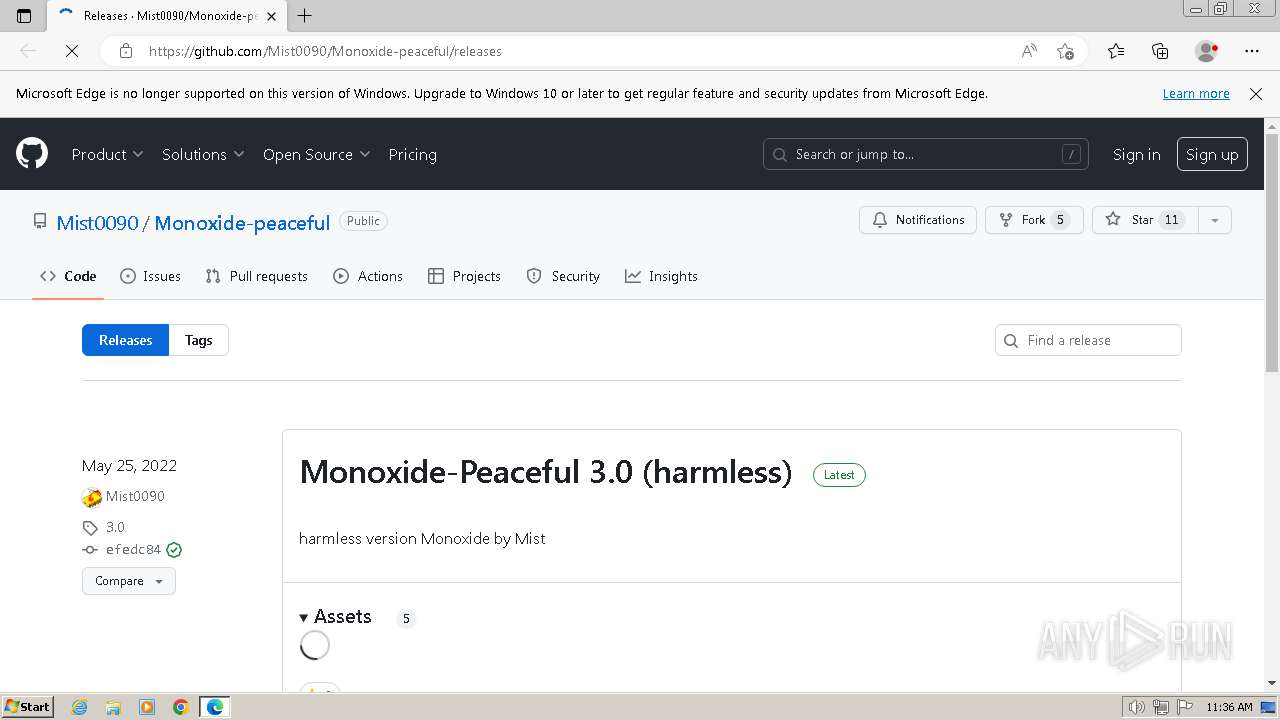Click the taskbar clock showing 11:36 AM
The image size is (1280, 720).
(1229, 707)
